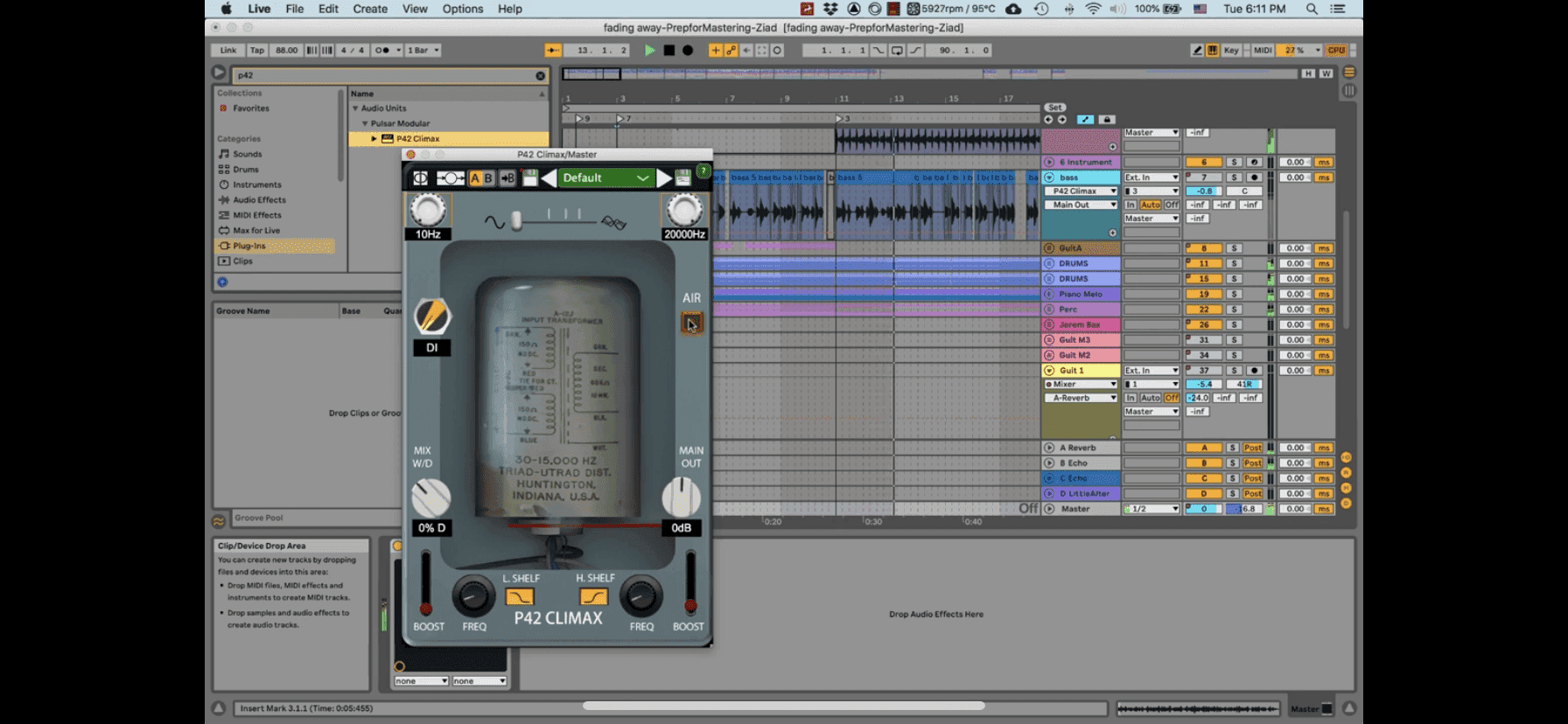1568x724 pixels.
Task: Collapse the Pulsar Modular folder
Action: pos(365,123)
